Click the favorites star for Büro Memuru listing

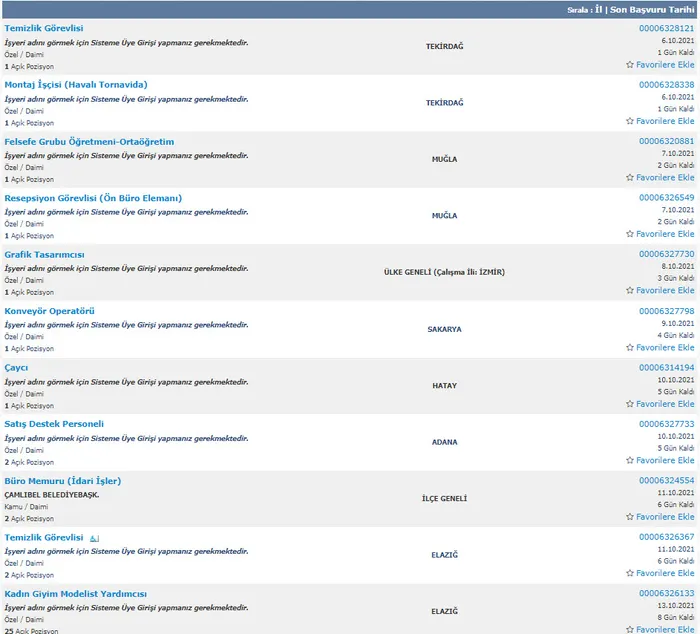pos(630,517)
